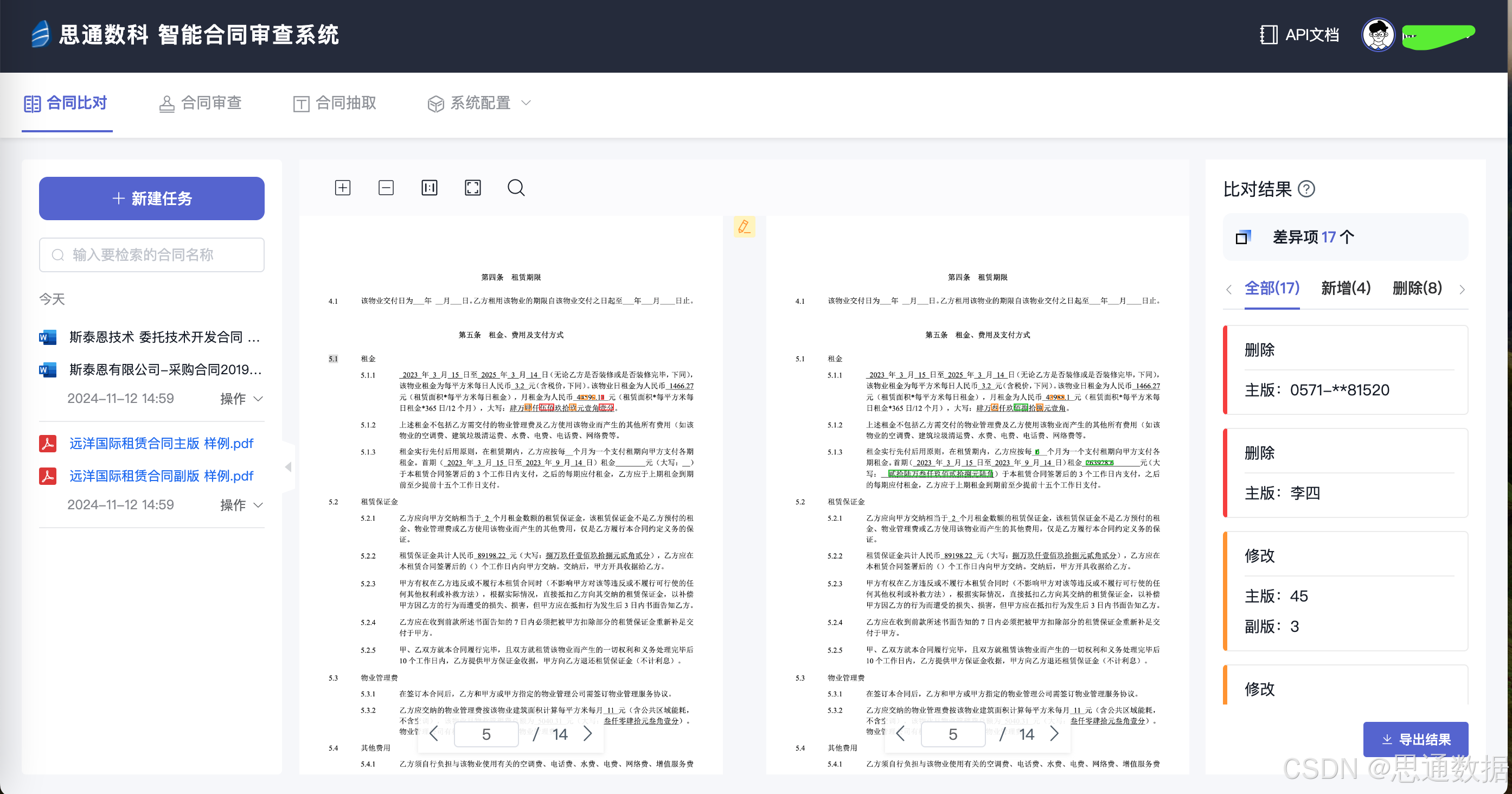Click the yellow highlighter pen icon
1512x794 pixels.
[x=744, y=227]
